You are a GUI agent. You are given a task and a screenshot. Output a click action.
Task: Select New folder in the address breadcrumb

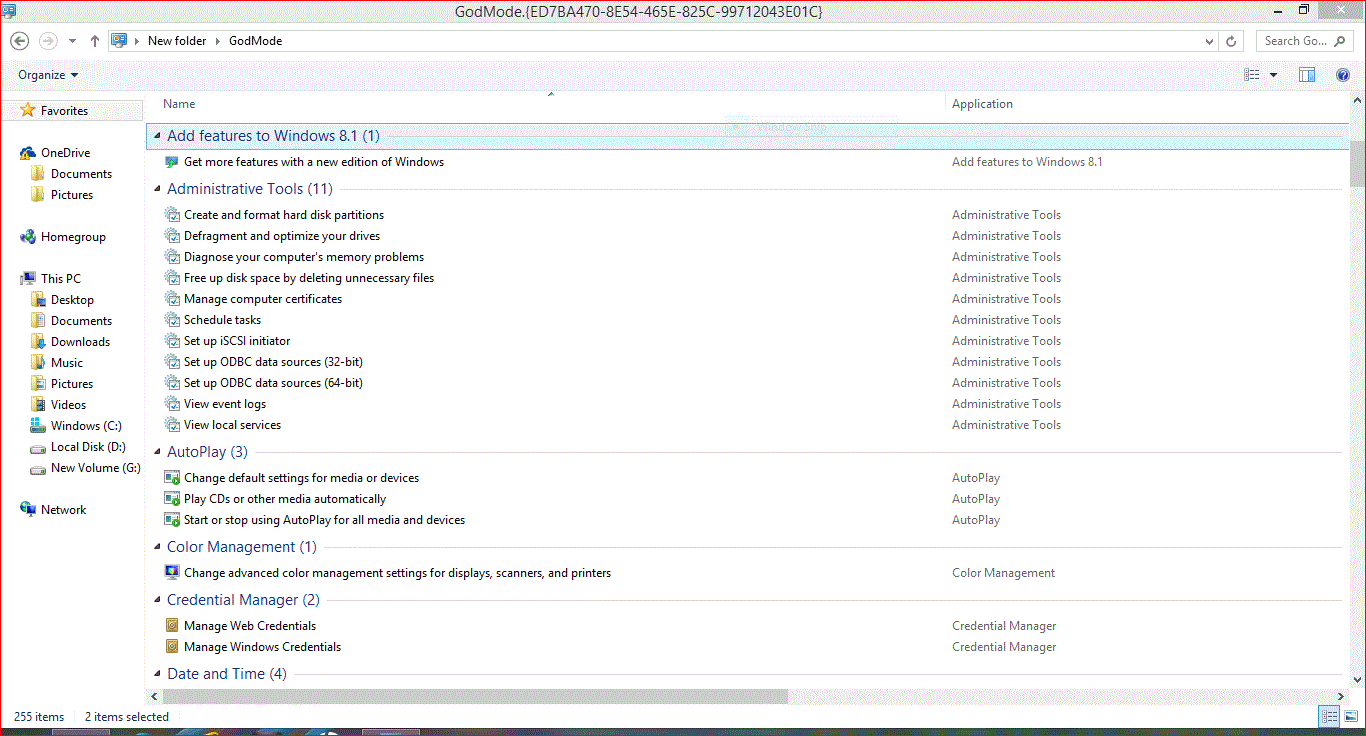point(177,41)
